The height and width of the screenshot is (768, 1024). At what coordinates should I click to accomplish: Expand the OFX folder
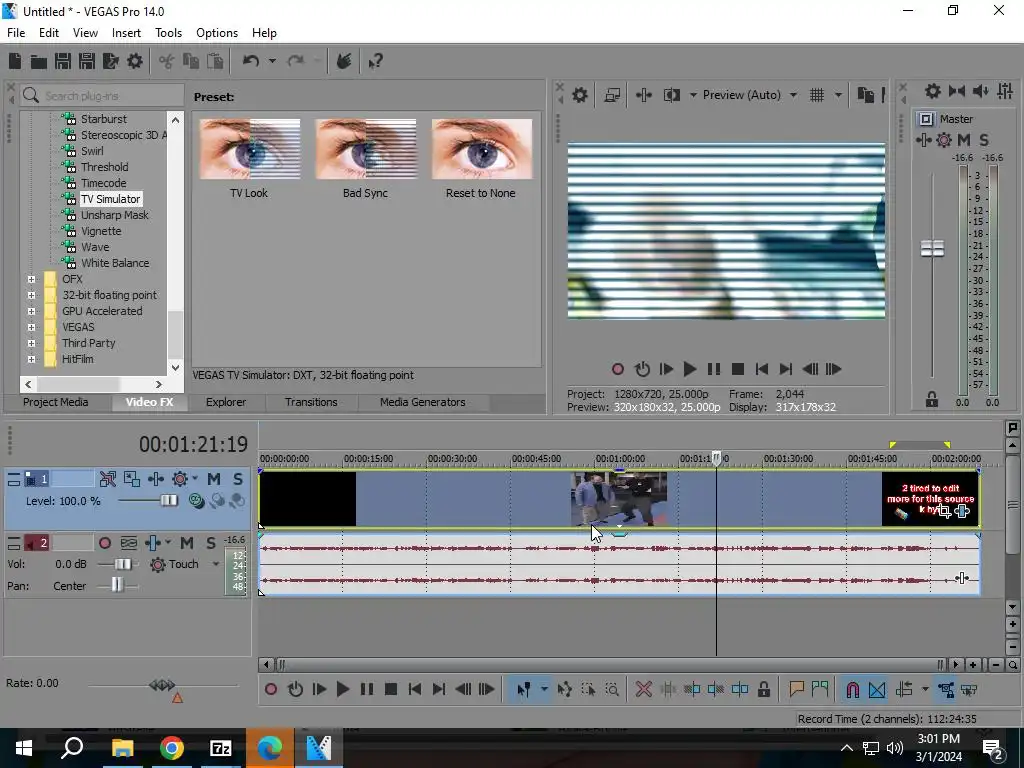31,279
